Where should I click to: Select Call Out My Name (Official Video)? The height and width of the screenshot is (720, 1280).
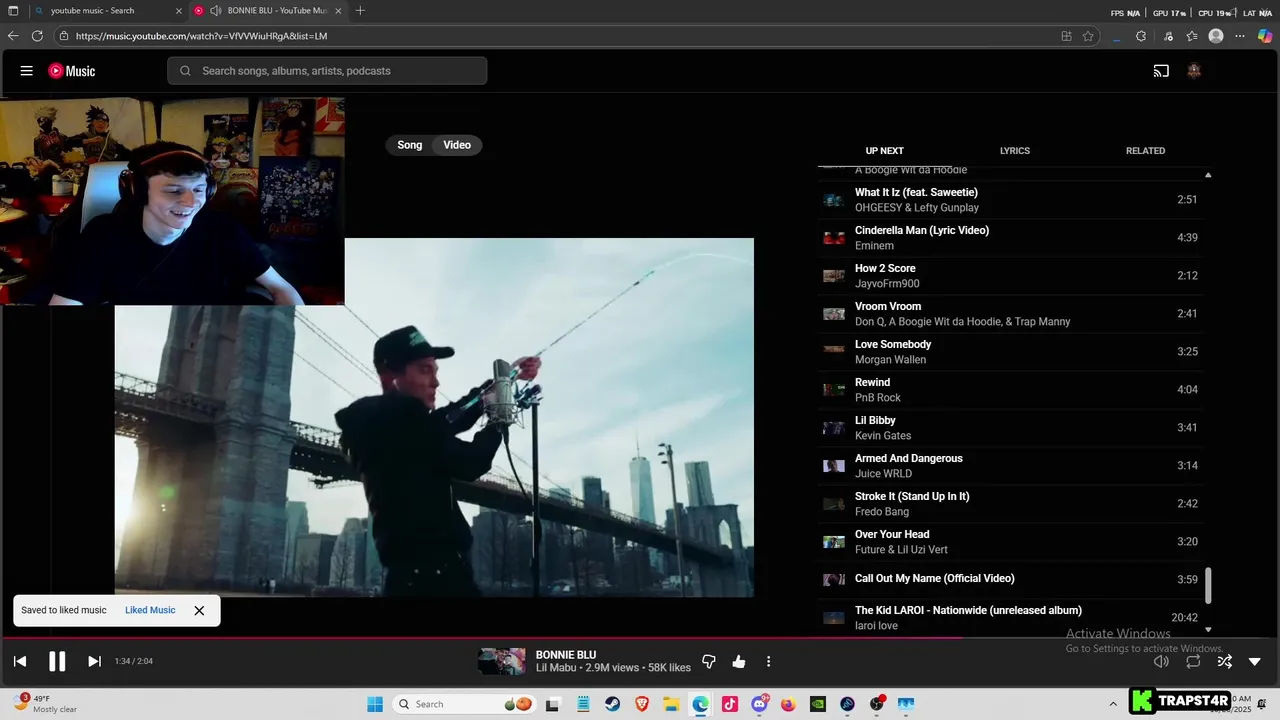(1010, 580)
